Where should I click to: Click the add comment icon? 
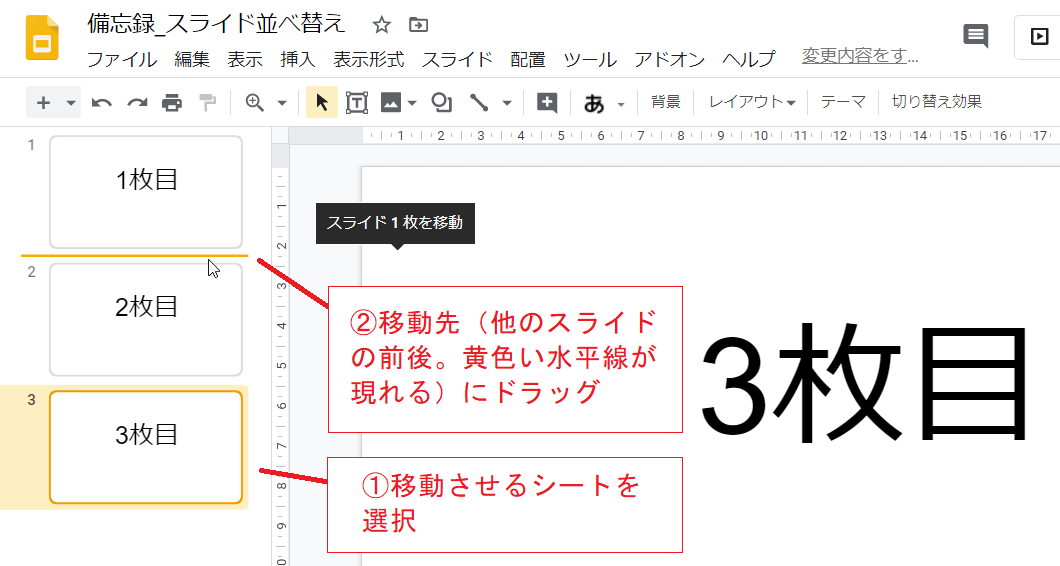tap(547, 103)
